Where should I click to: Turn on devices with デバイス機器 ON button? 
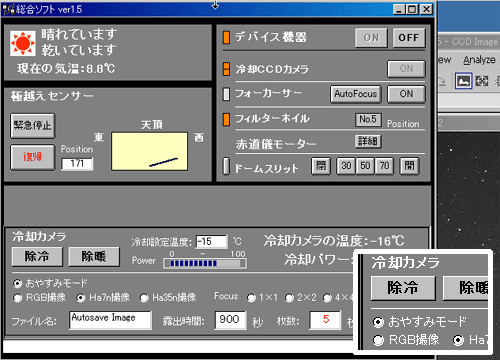click(x=371, y=38)
